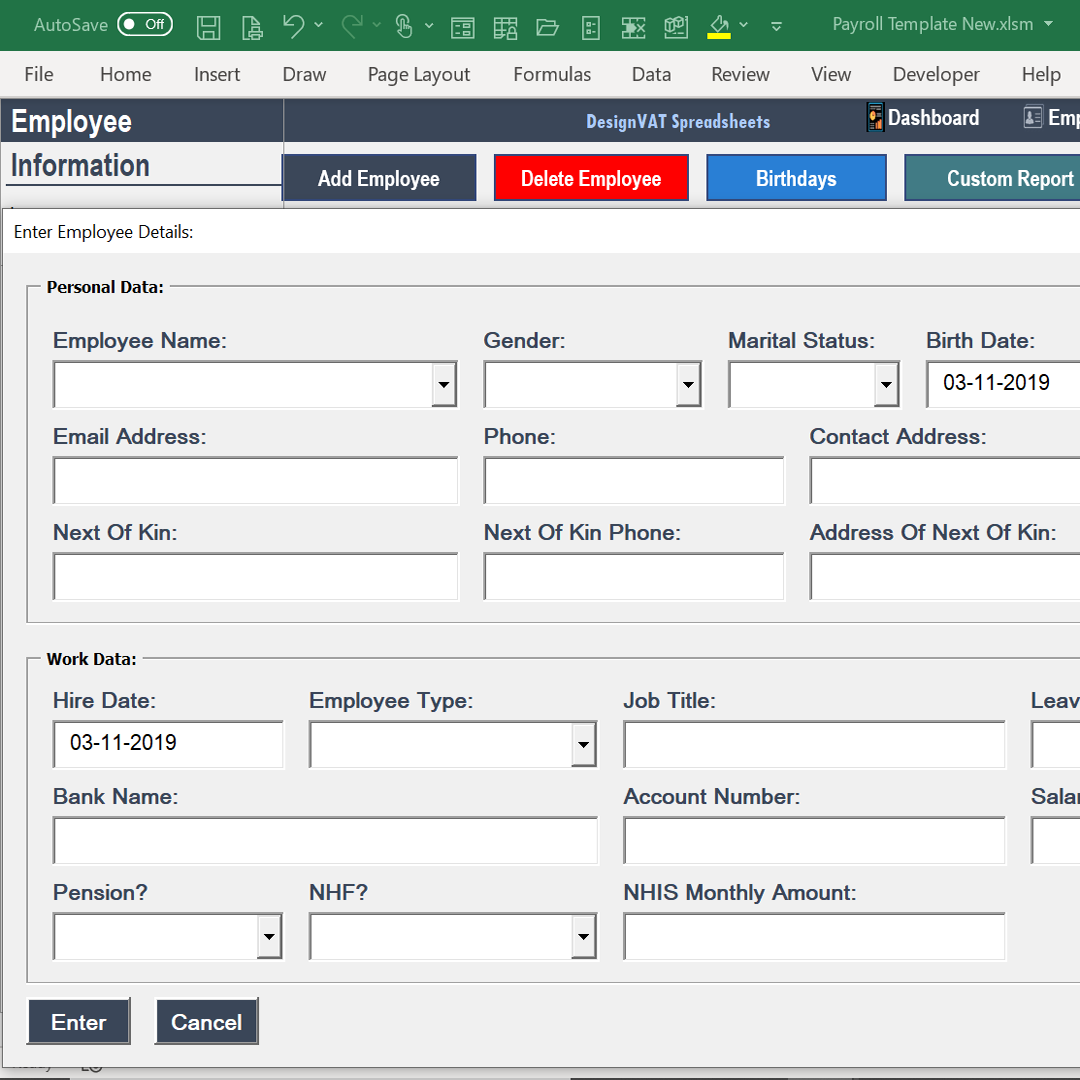Expand the Pension? dropdown
1080x1080 pixels.
point(268,936)
